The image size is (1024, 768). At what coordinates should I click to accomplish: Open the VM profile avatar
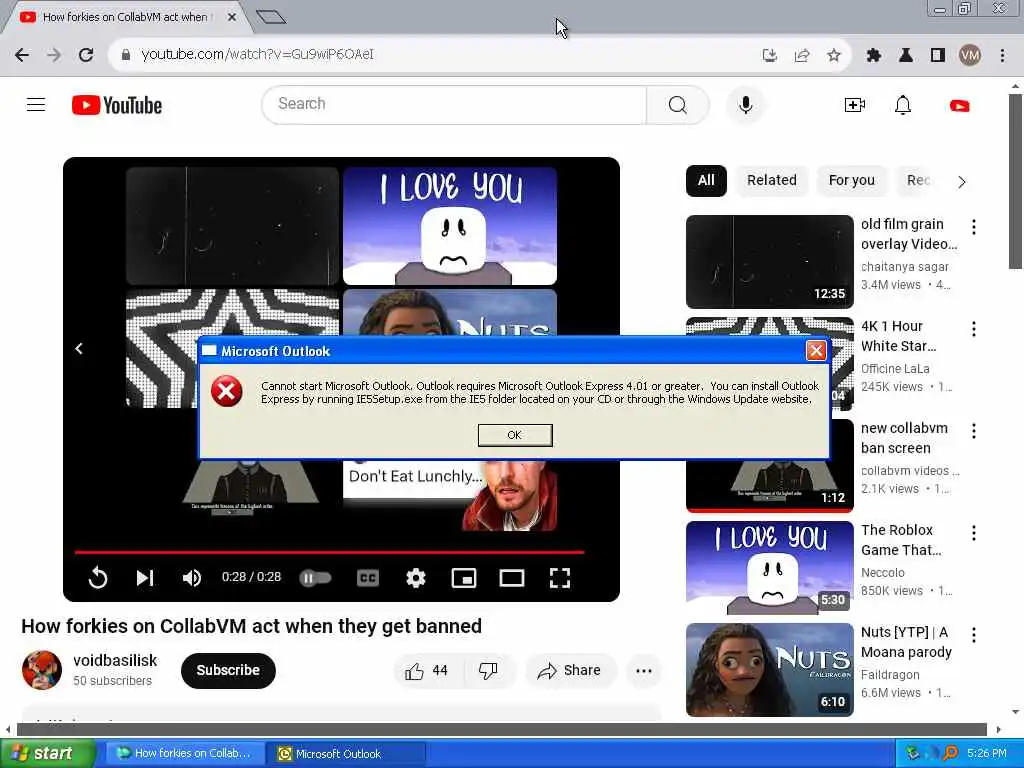970,56
